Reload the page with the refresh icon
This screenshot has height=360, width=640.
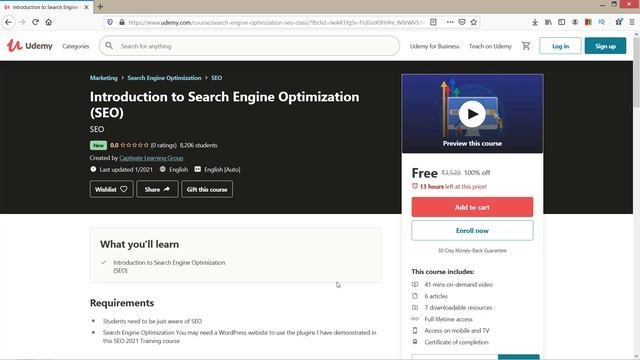tap(36, 22)
